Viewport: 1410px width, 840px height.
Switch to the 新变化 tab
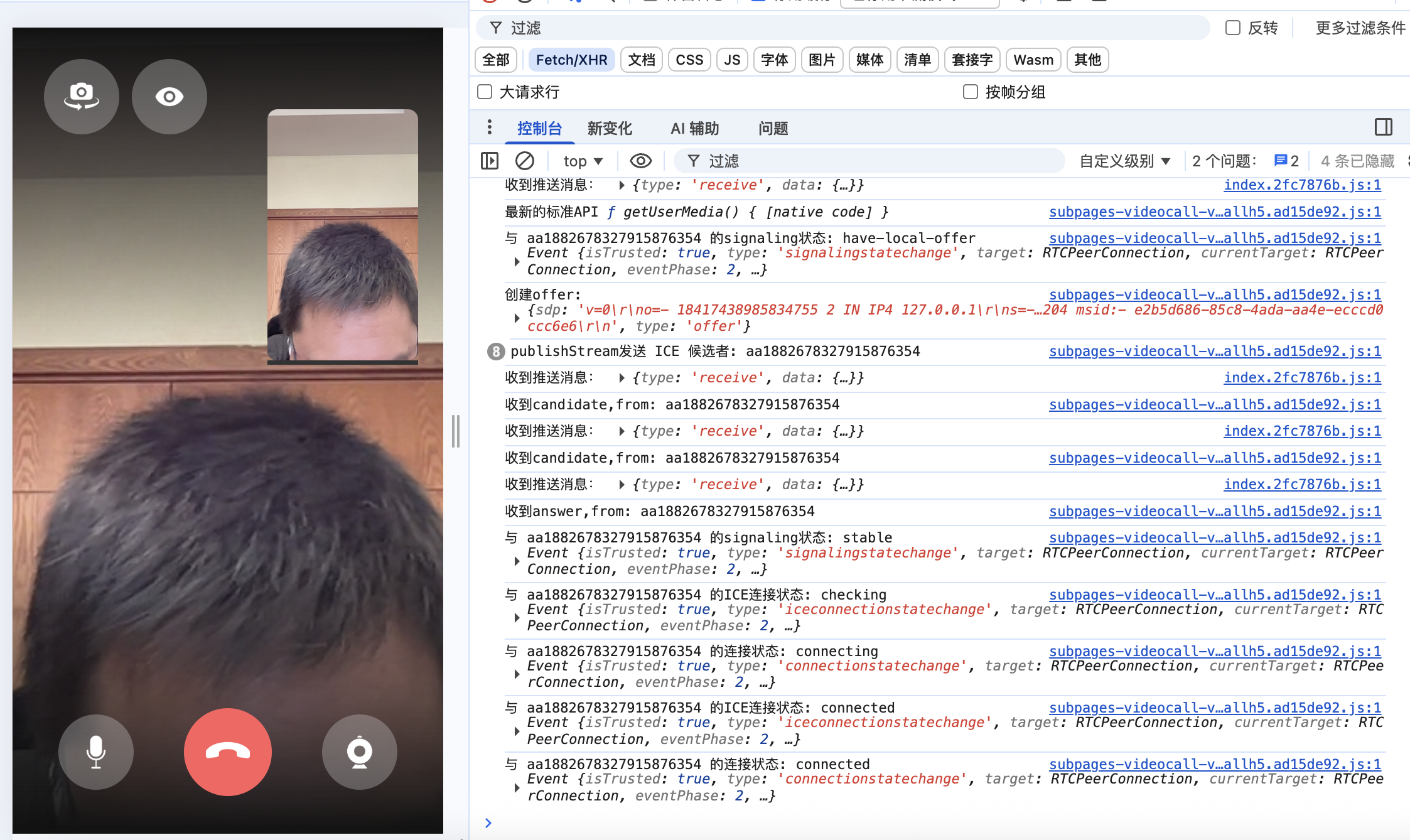(x=609, y=129)
